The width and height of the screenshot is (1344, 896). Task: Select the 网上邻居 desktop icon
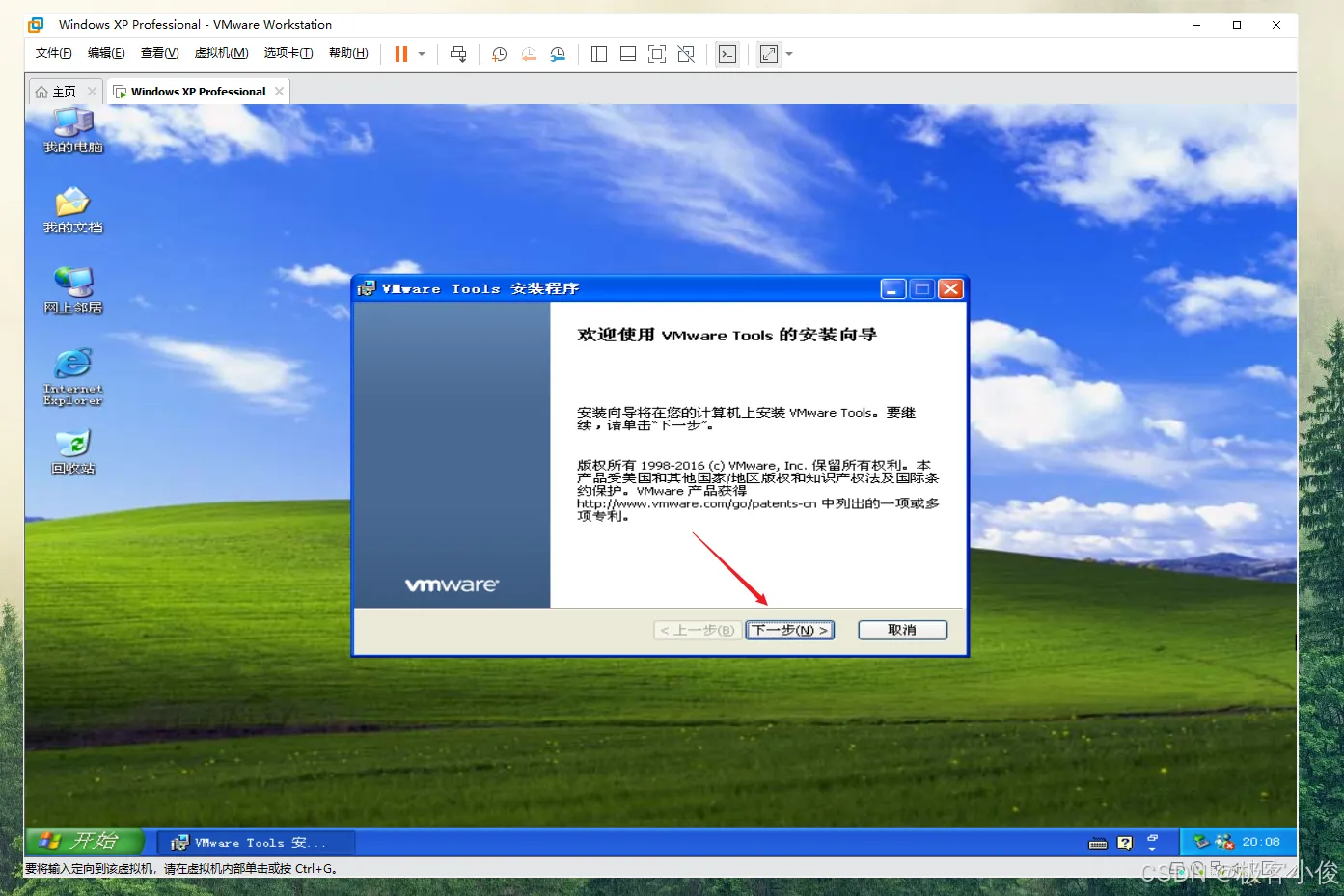pos(73,291)
